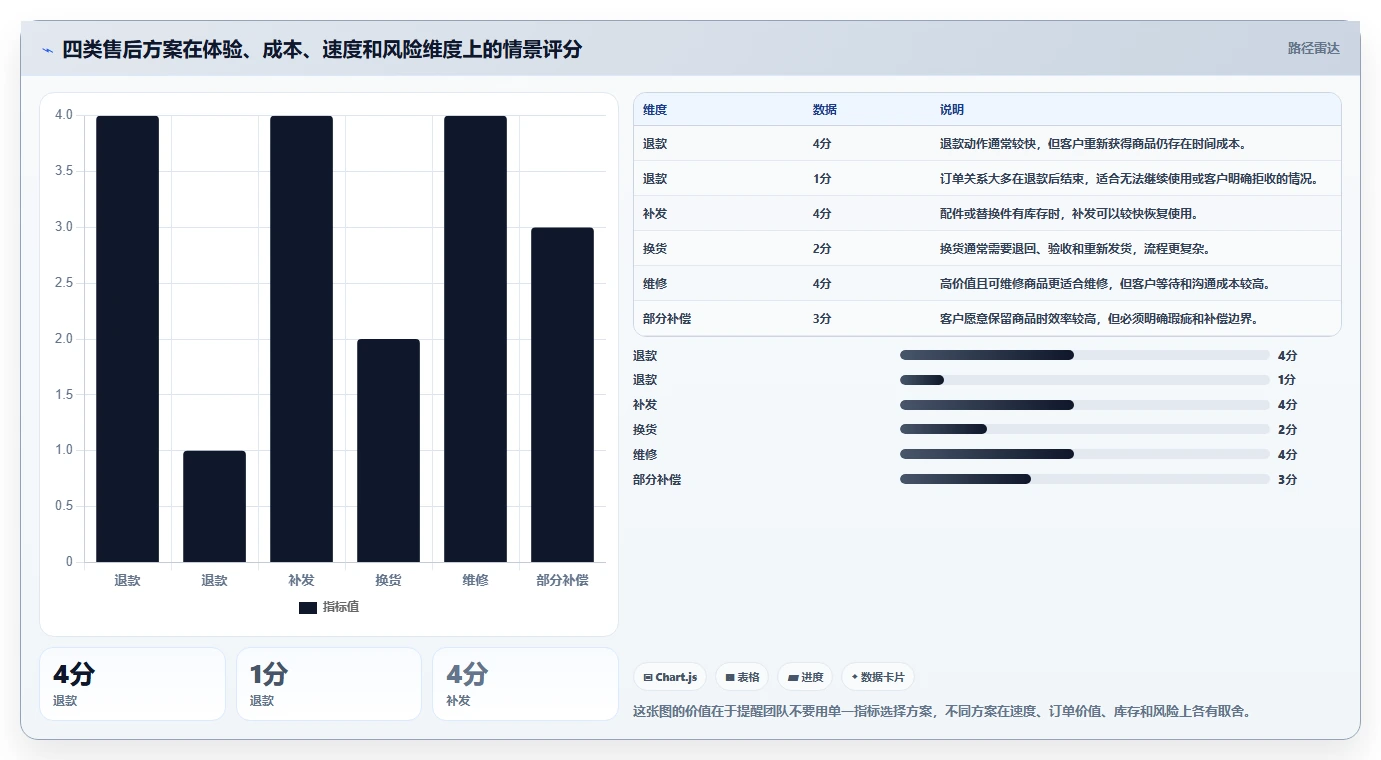This screenshot has width=1381, height=760.
Task: Click the description starting 高价值且可维修商品
Action: click(x=1105, y=284)
